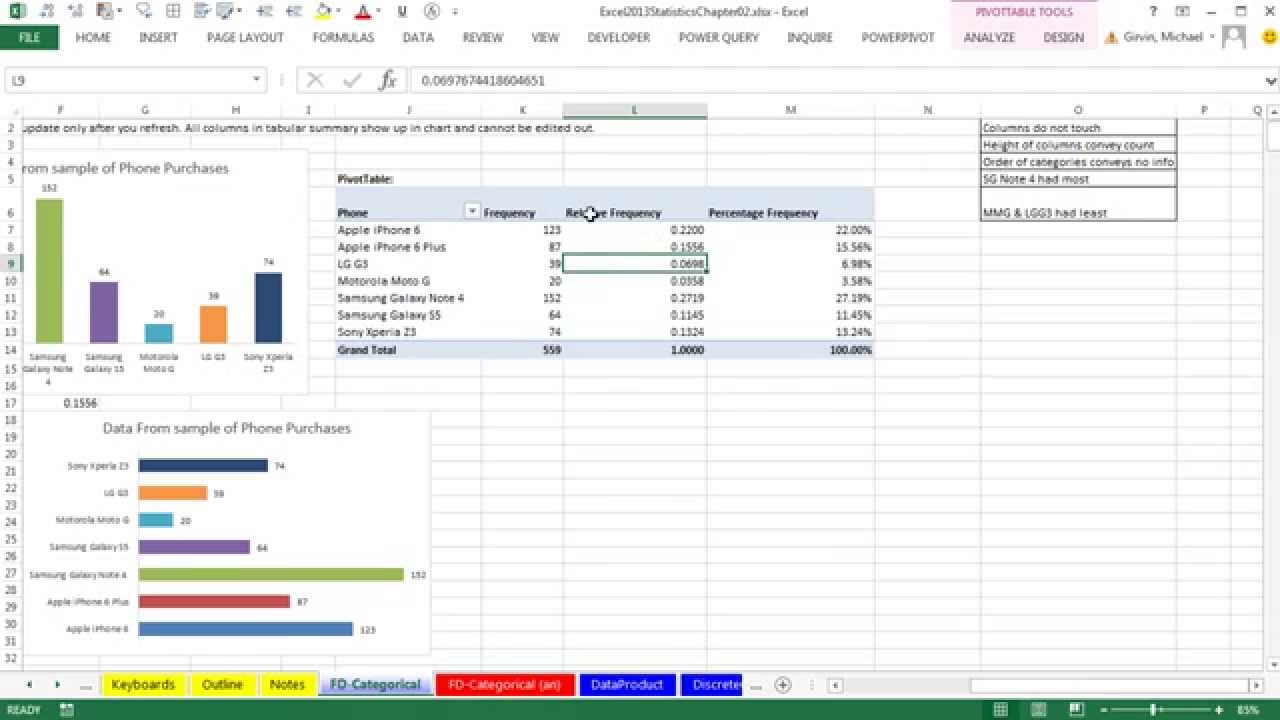Open account dropdown next to Girvin, Michael
1280x720 pixels.
(x=1212, y=37)
